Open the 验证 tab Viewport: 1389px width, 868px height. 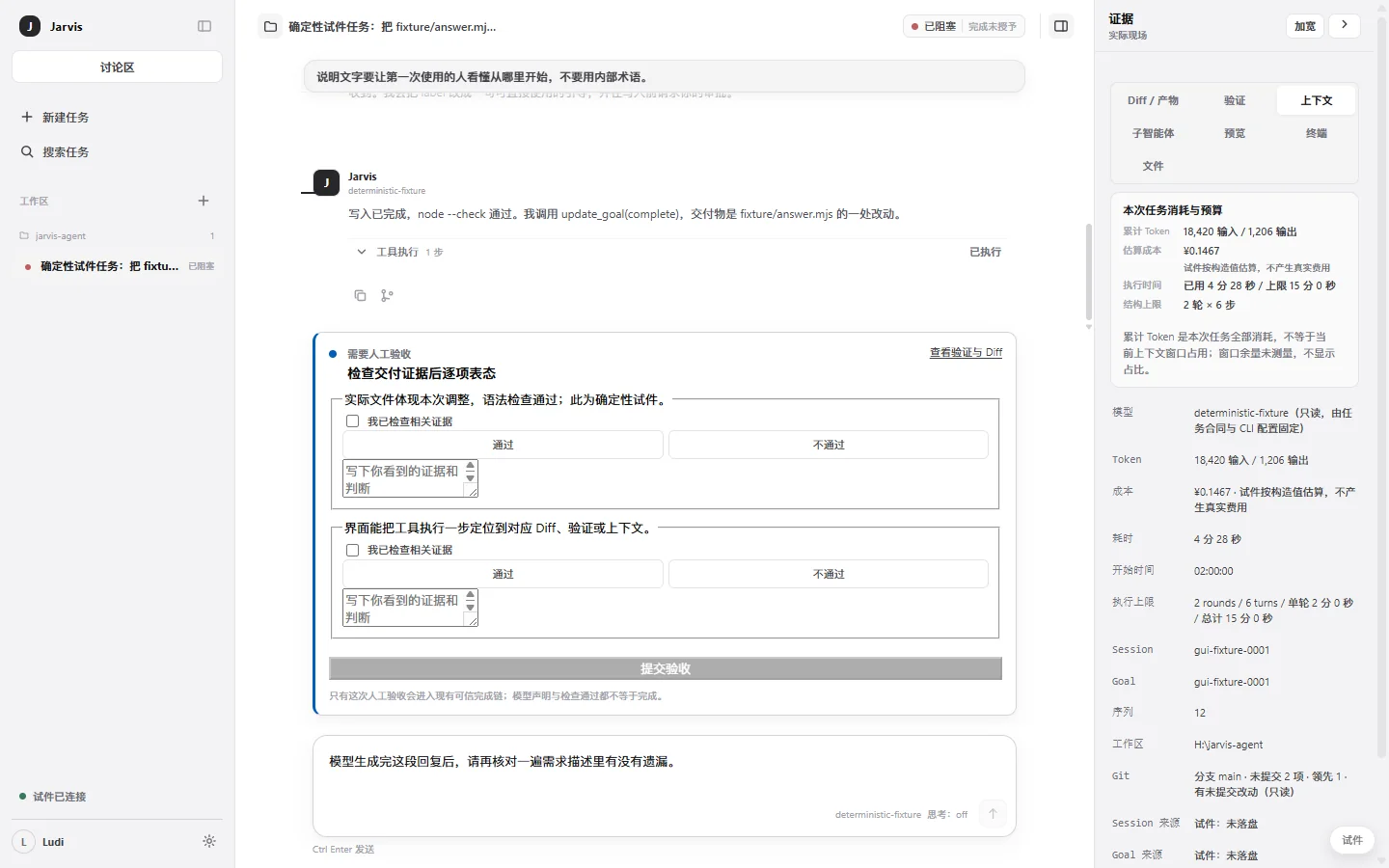(x=1235, y=100)
